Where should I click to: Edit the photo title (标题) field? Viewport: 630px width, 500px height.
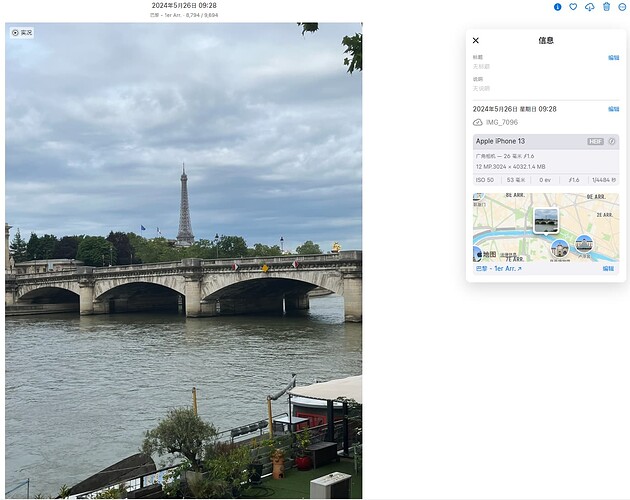(613, 57)
